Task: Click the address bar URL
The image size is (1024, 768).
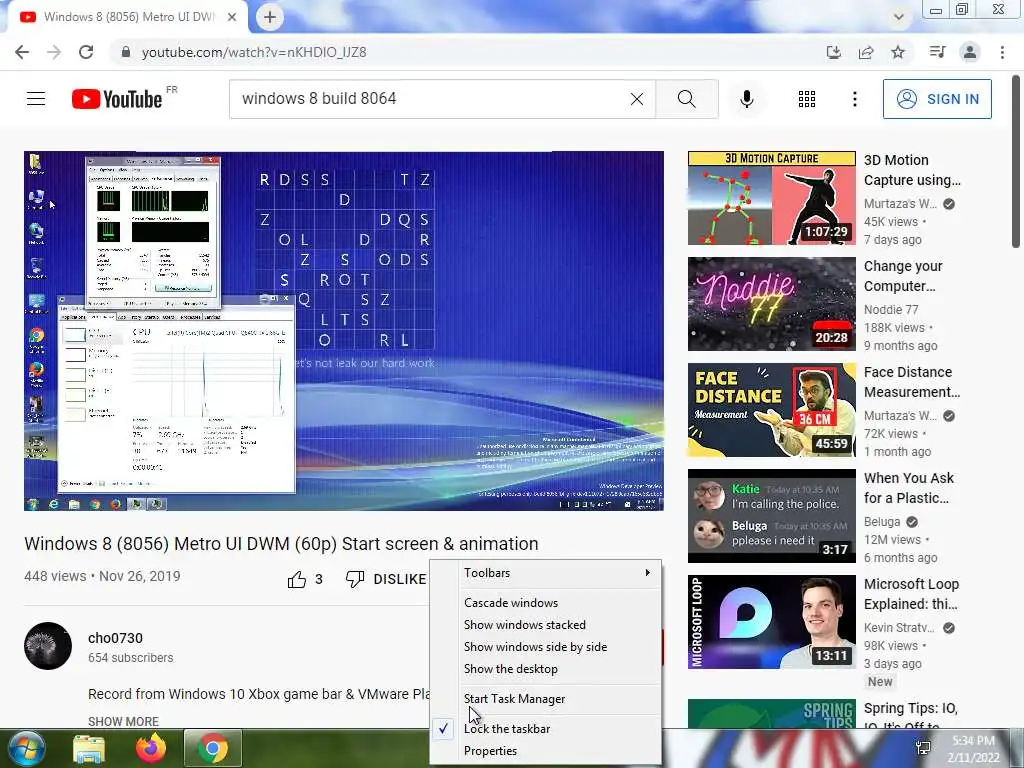Action: pos(254,52)
